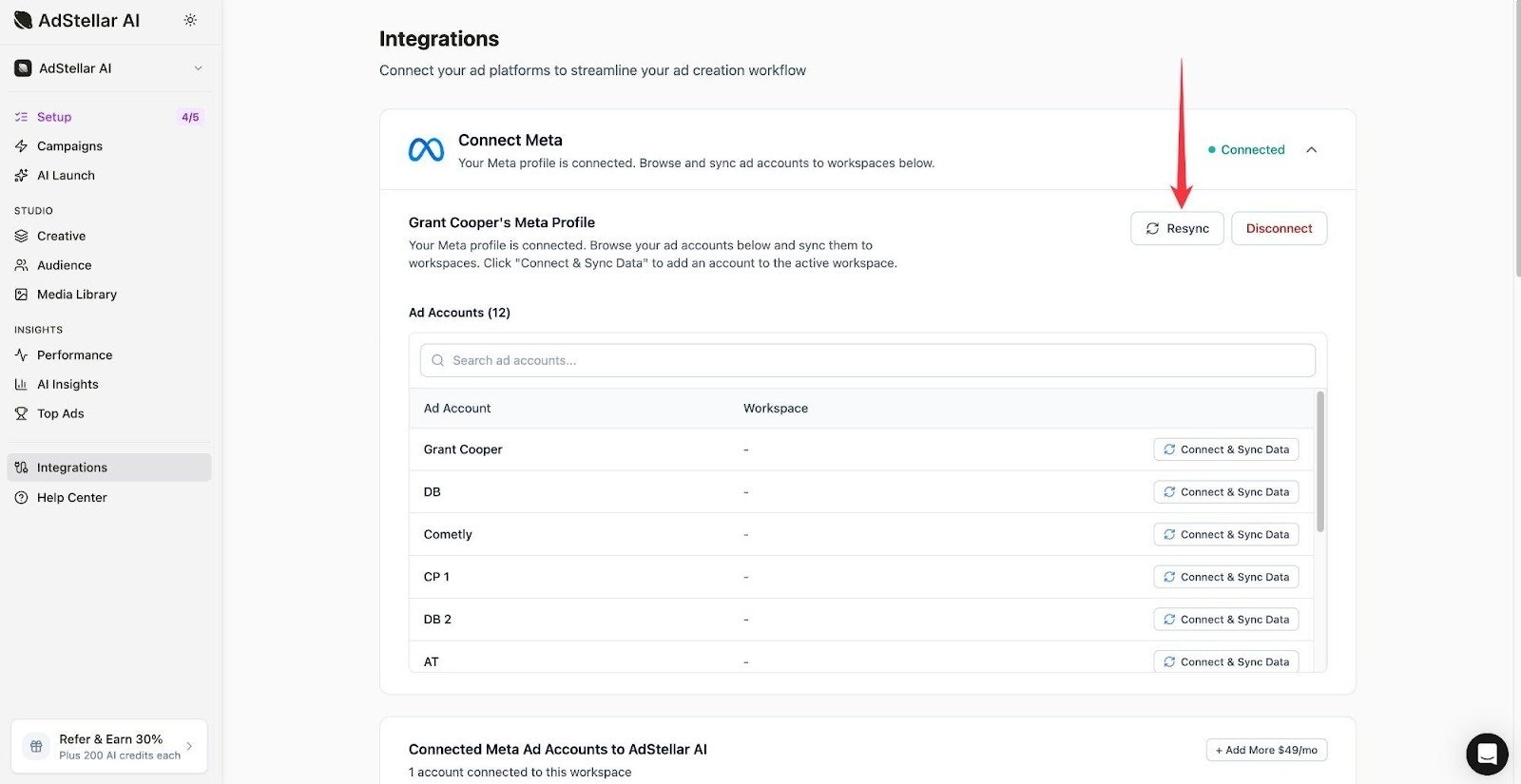Toggle the light/dark theme sun icon

190,20
